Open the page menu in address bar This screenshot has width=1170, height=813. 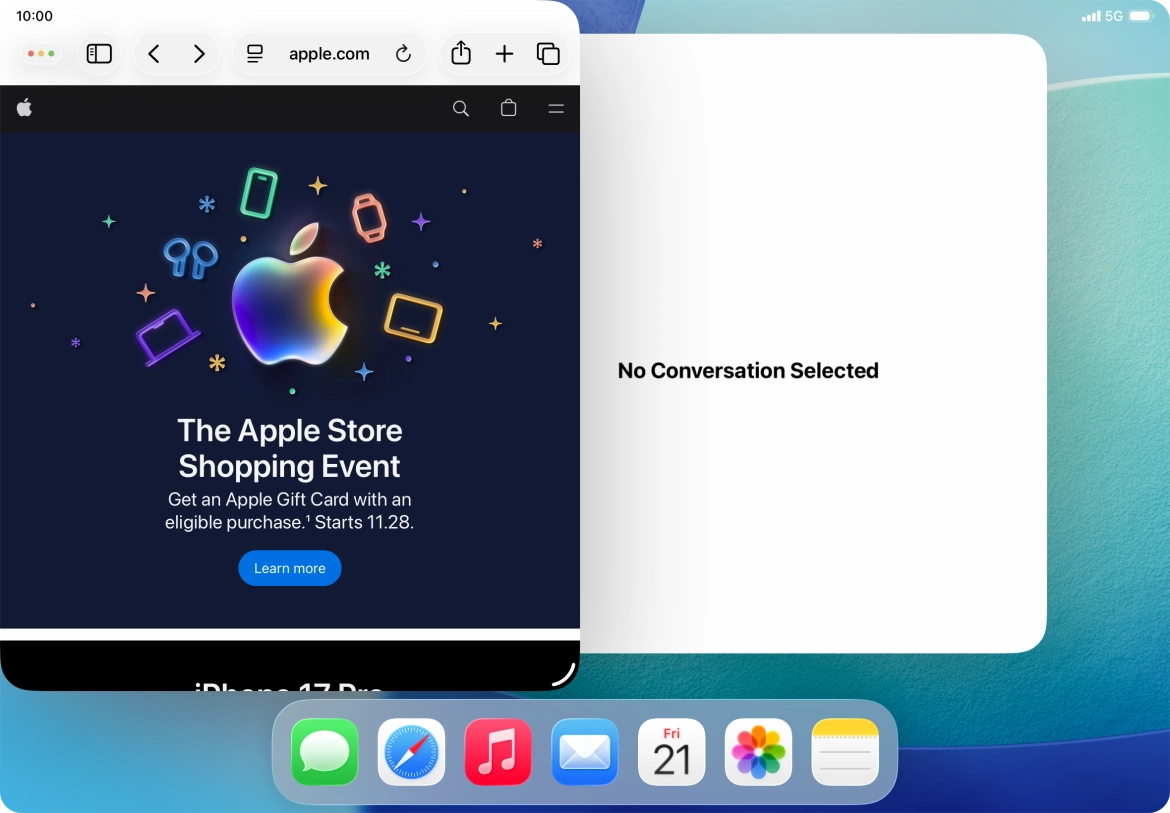[x=255, y=54]
